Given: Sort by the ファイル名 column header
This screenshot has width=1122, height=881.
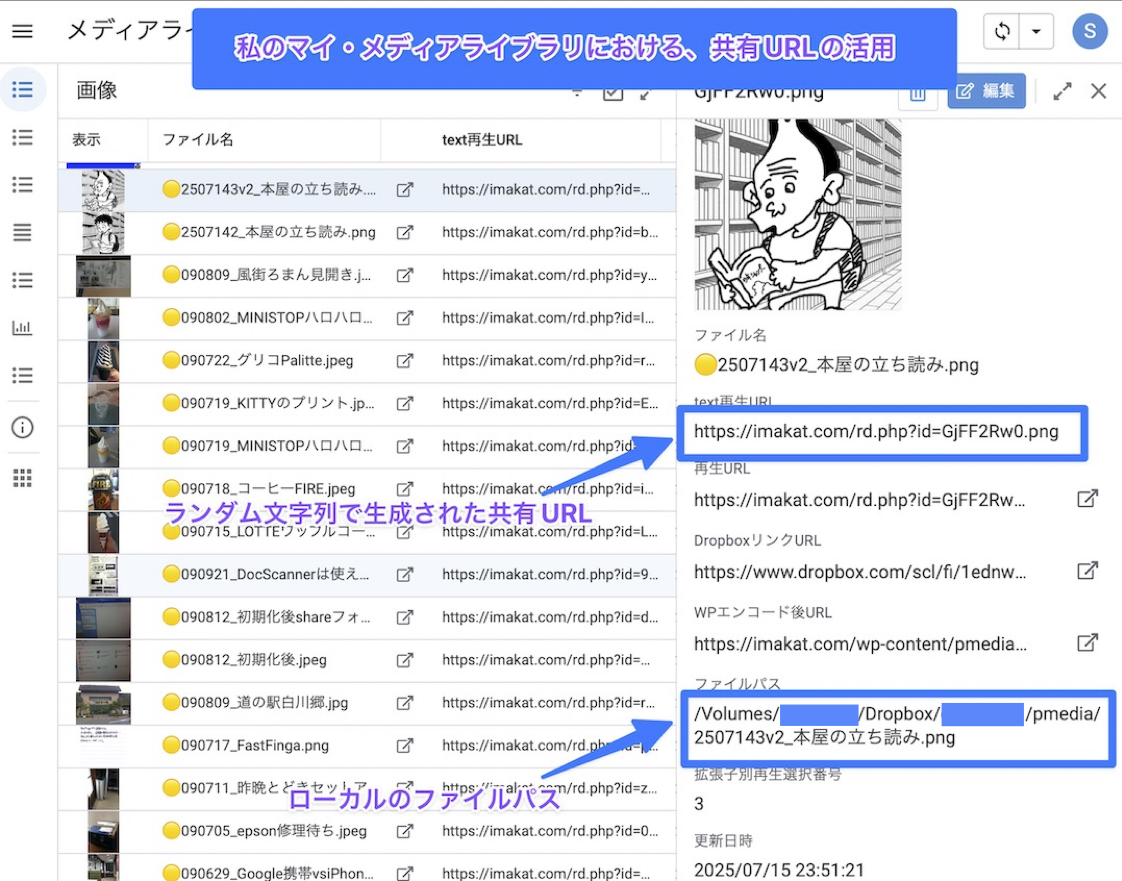Looking at the screenshot, I should pyautogui.click(x=198, y=140).
